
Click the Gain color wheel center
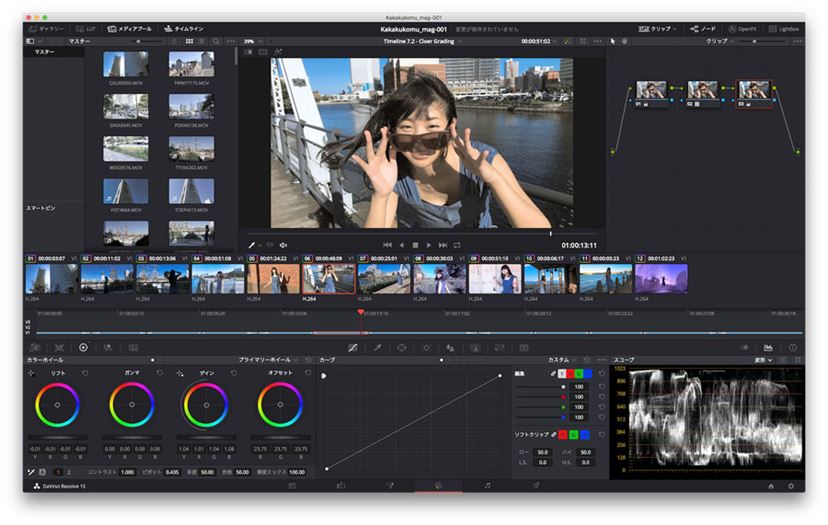[x=205, y=405]
